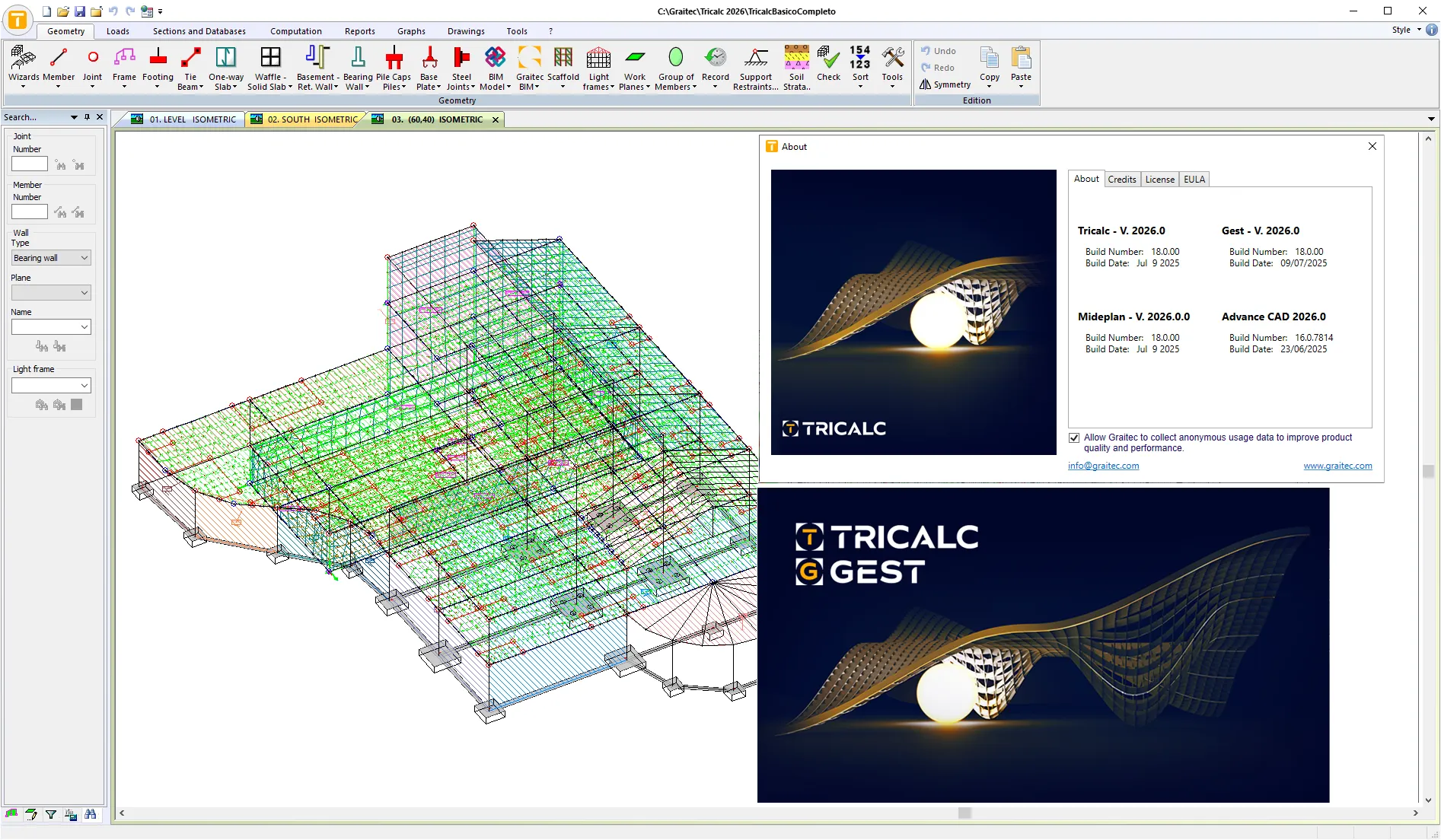Click the filter funnel icon at panel bottom
The height and width of the screenshot is (840, 1441).
pos(51,814)
